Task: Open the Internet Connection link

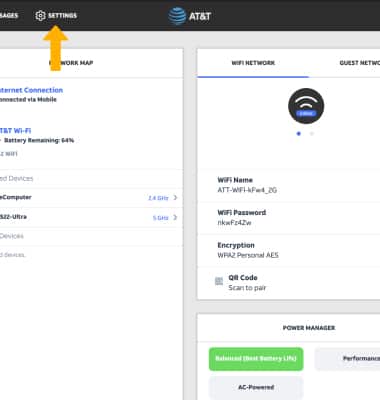Action: (x=31, y=90)
